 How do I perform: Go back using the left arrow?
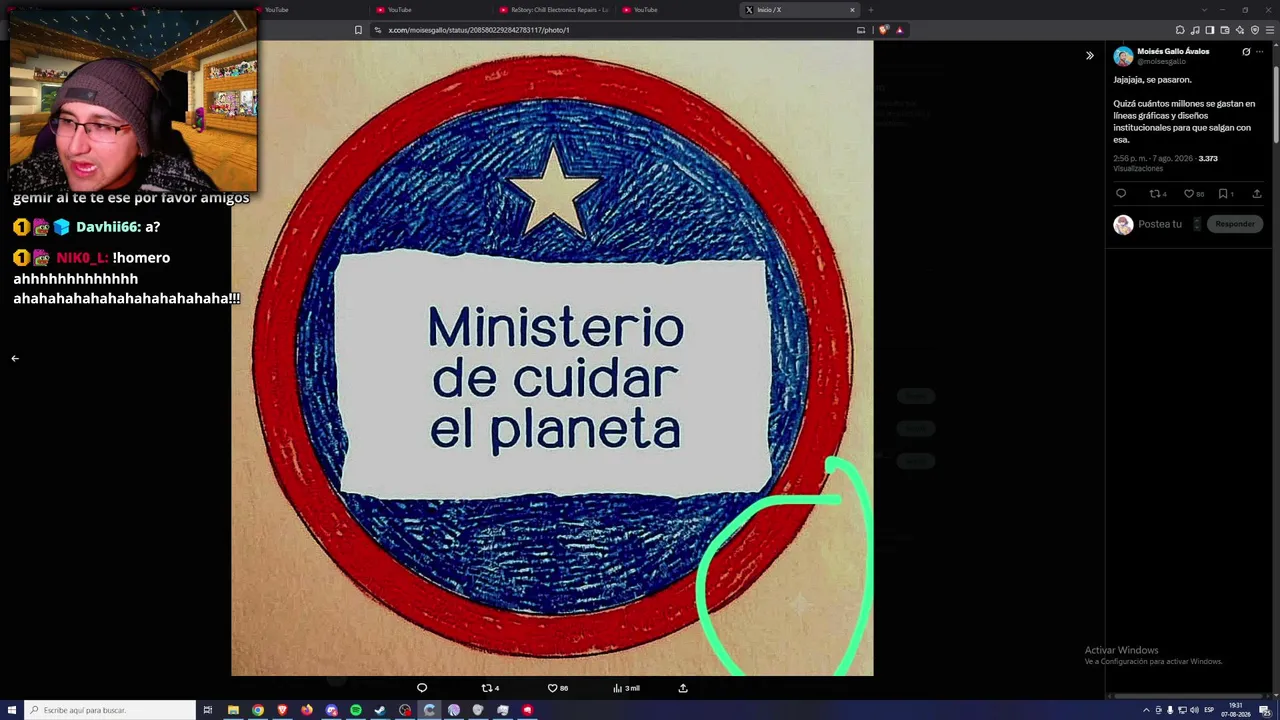click(x=15, y=358)
